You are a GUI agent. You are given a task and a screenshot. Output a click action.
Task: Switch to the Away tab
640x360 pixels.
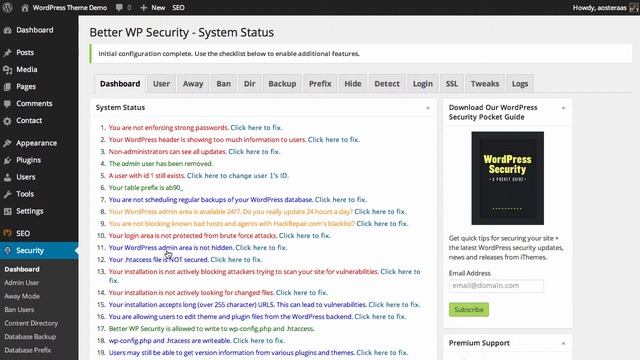point(193,84)
